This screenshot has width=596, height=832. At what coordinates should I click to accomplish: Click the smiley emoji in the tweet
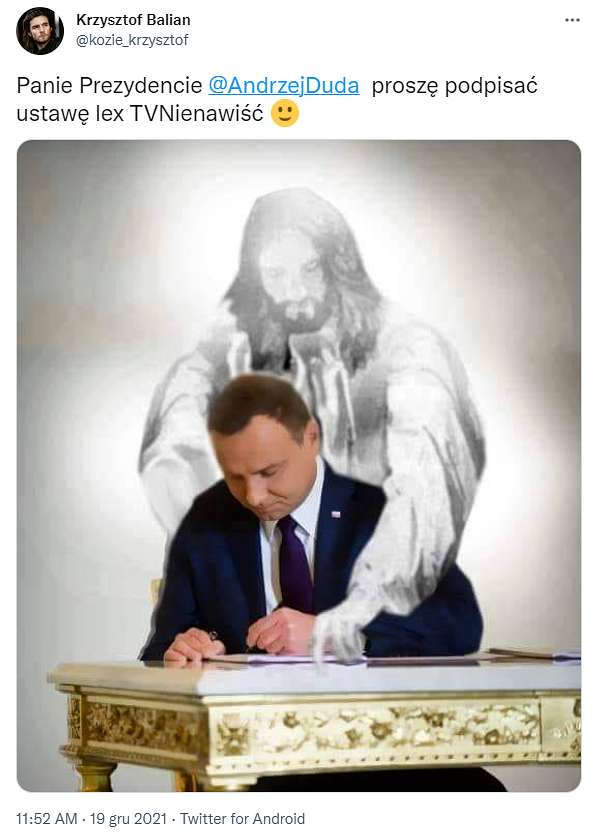click(x=285, y=113)
